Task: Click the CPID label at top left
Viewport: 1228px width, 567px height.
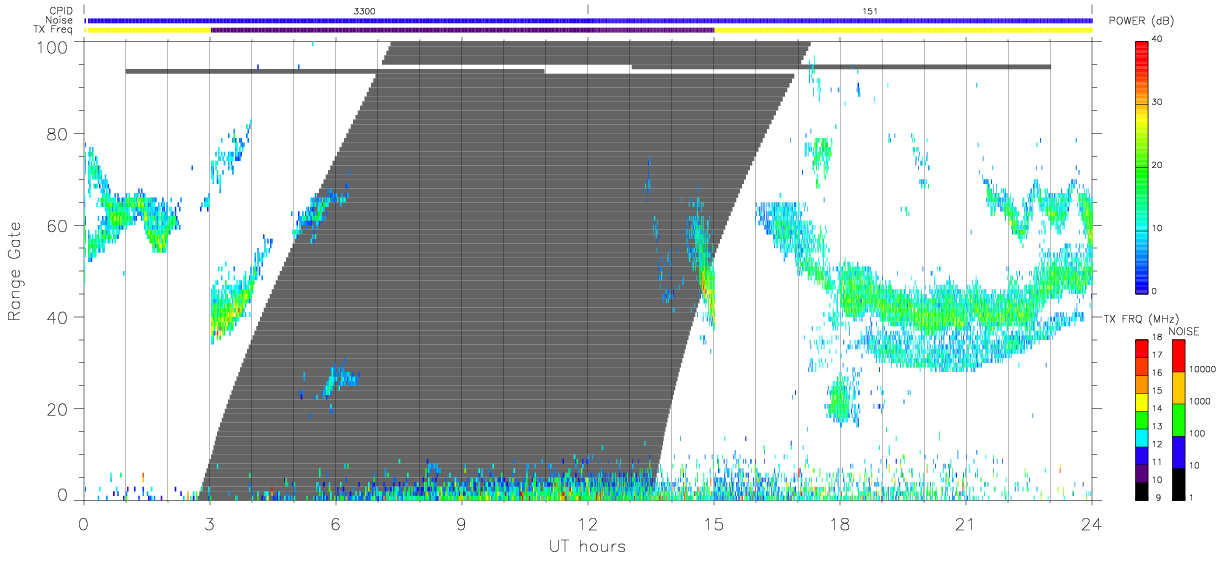Action: pos(59,10)
